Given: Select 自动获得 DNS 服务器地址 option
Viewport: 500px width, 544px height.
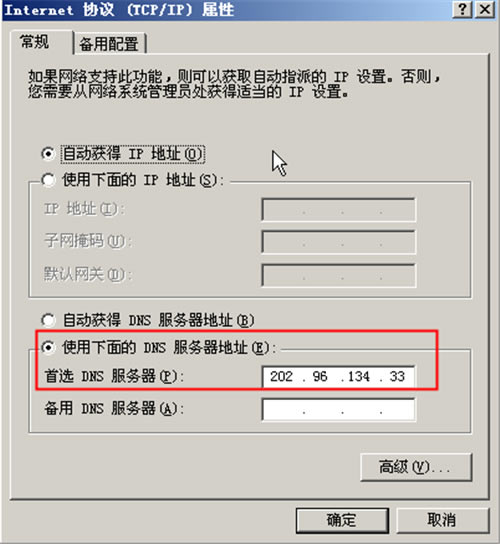Looking at the screenshot, I should tap(48, 320).
